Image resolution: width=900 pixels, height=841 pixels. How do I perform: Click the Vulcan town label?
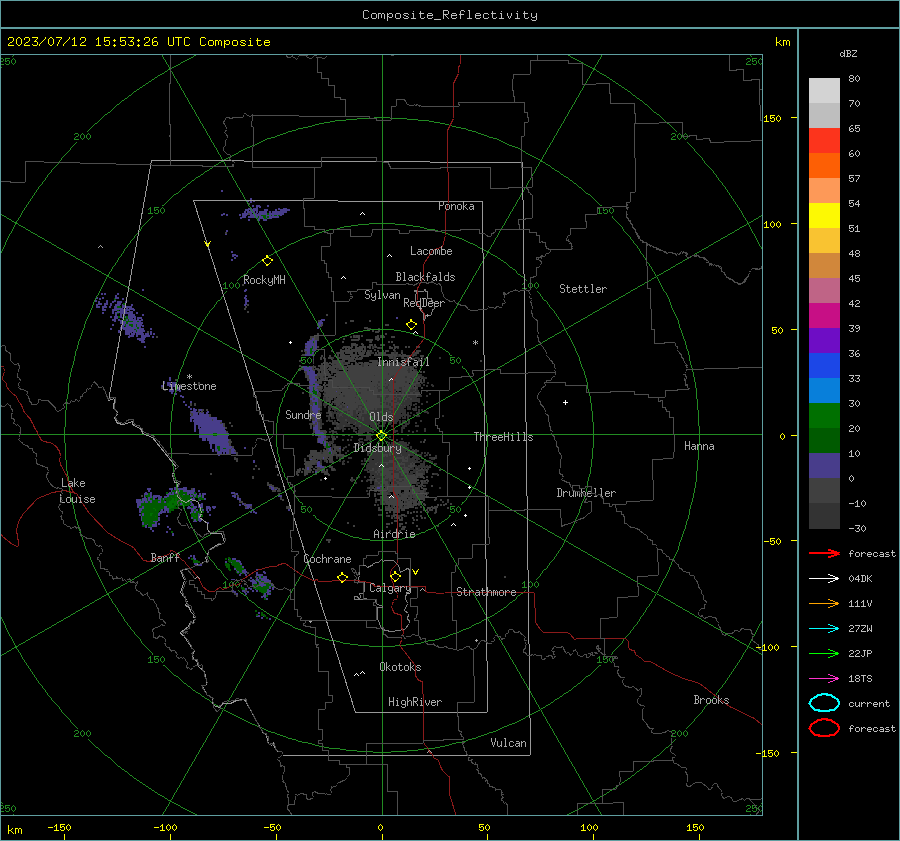pyautogui.click(x=508, y=743)
